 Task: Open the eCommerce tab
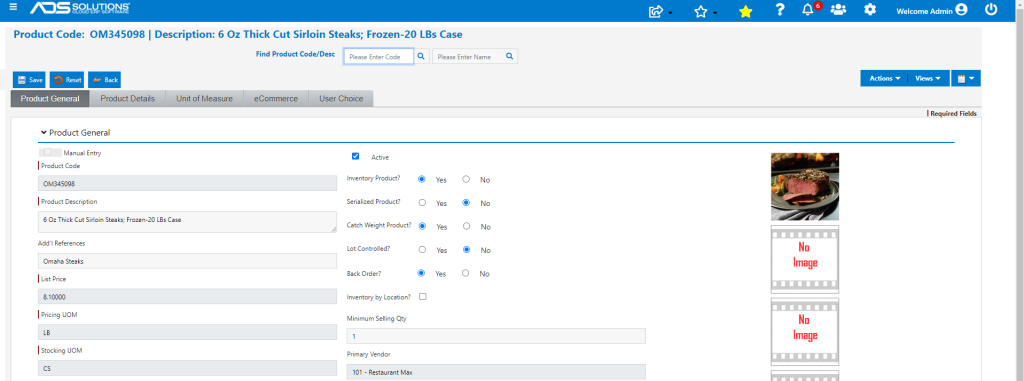[x=276, y=99]
